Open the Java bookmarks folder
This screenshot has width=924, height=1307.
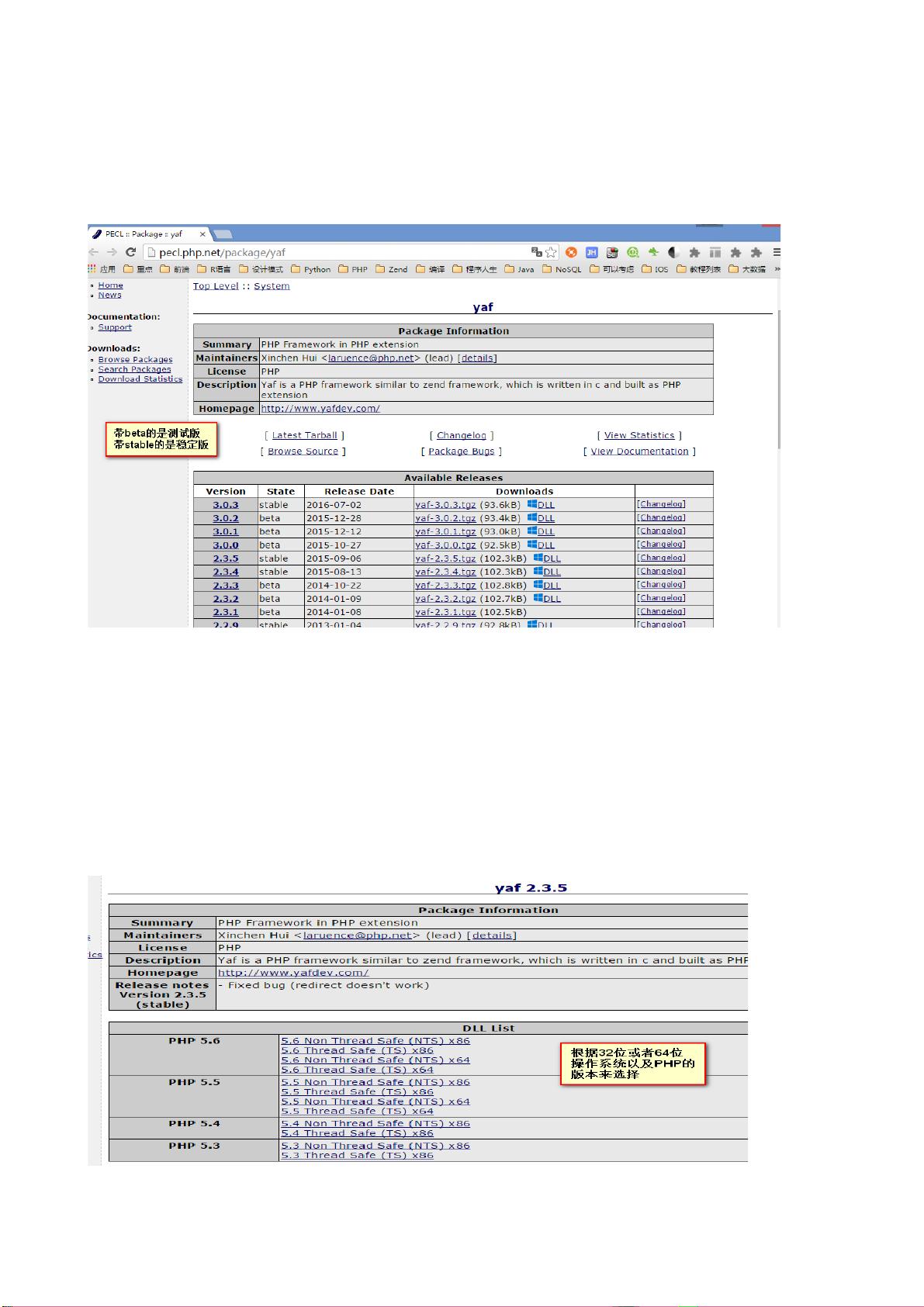point(519,269)
